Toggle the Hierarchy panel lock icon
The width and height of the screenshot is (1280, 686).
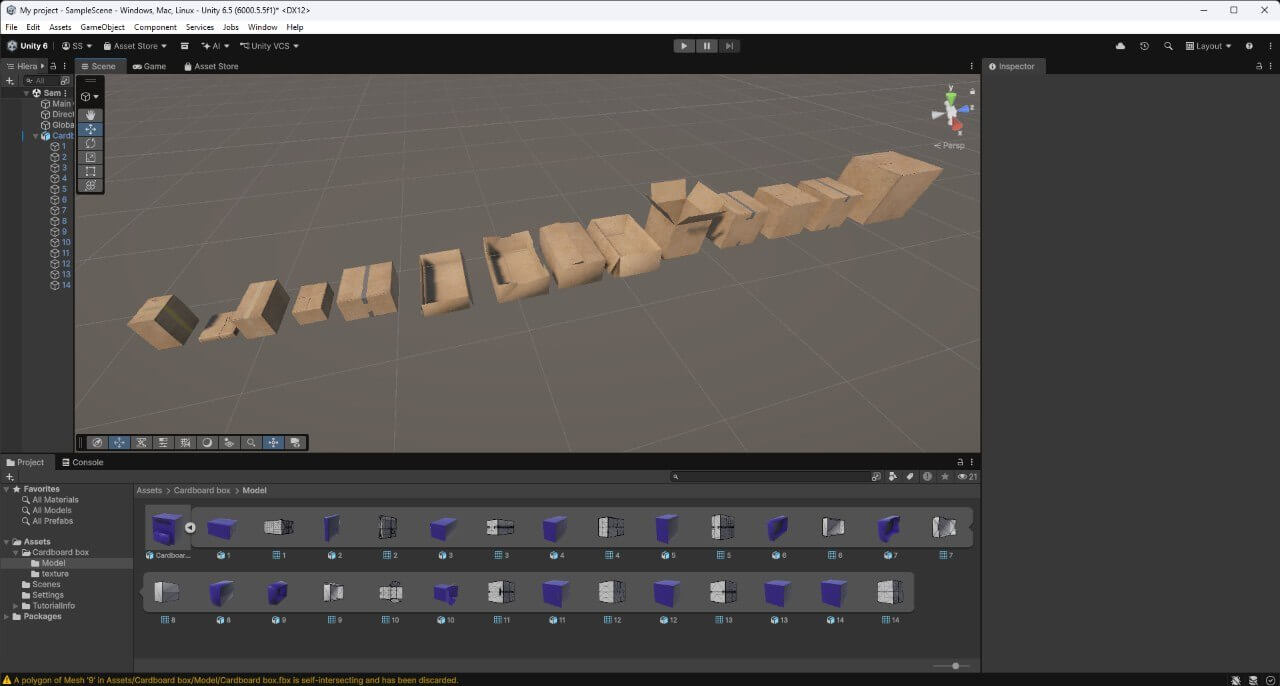click(53, 66)
